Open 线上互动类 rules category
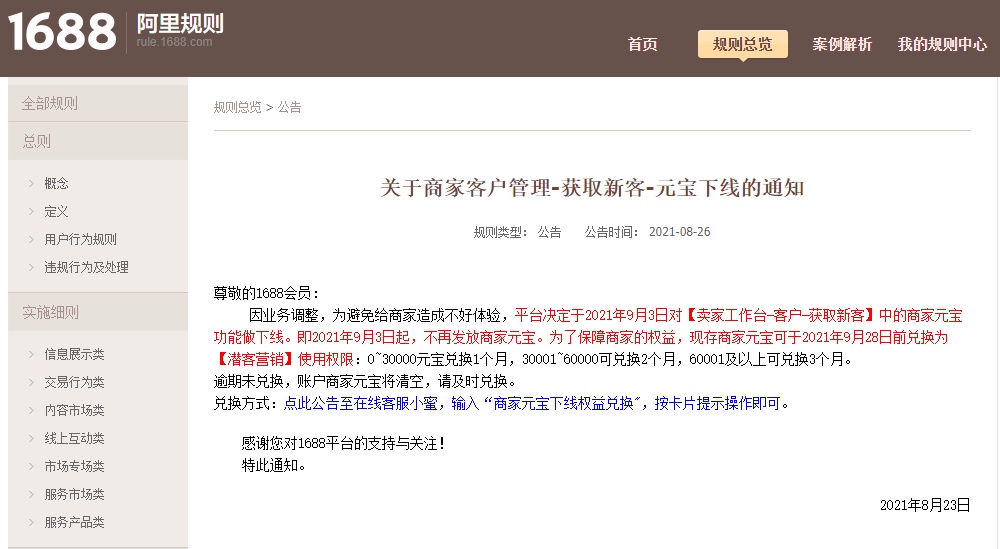 click(x=74, y=438)
